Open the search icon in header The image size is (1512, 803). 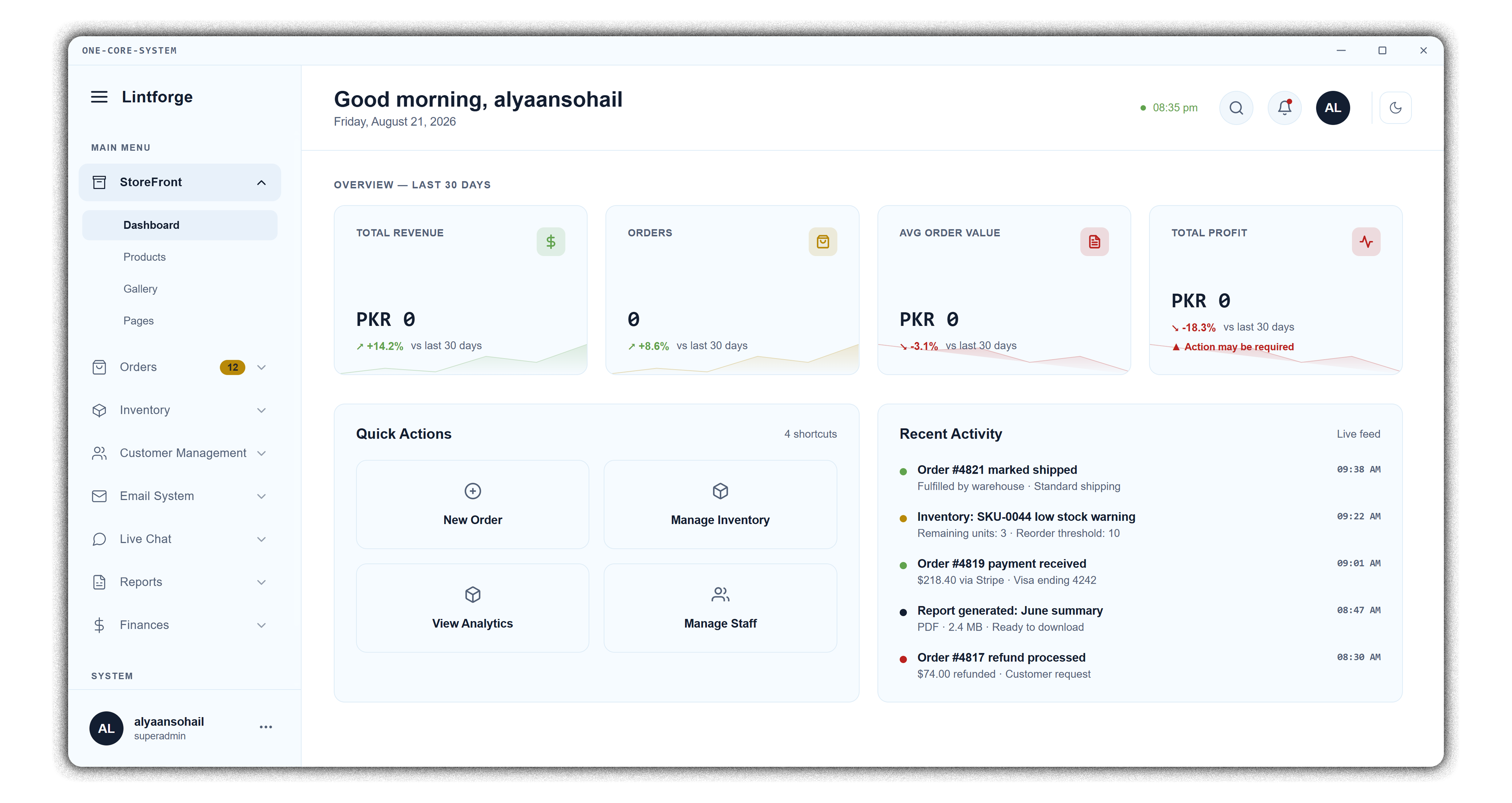[x=1236, y=108]
